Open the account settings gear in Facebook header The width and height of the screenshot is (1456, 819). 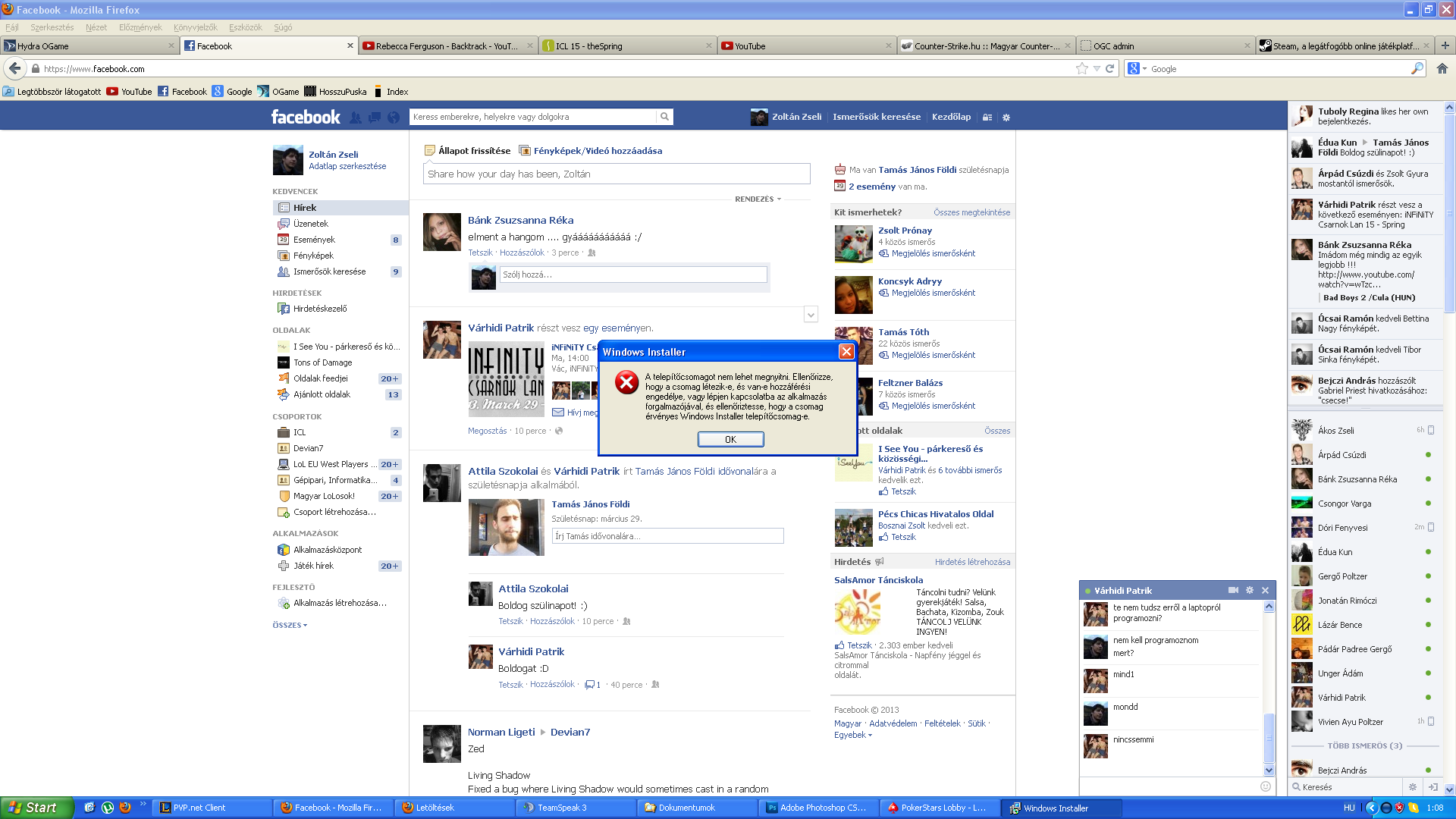coord(1006,118)
